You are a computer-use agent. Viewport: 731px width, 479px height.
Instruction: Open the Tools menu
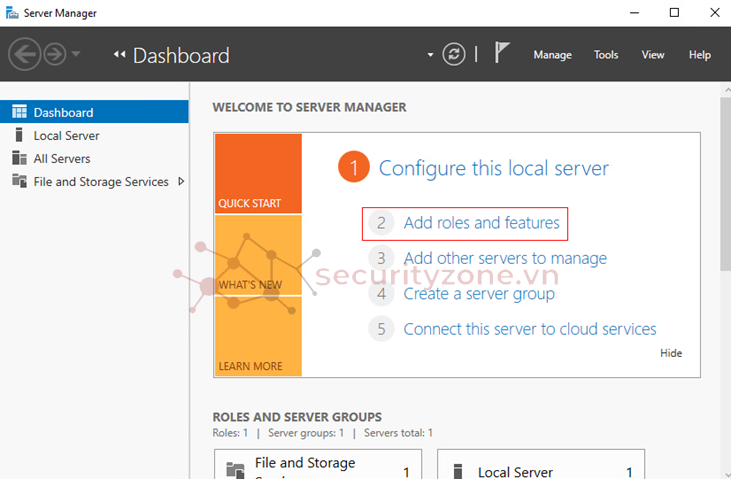(606, 55)
